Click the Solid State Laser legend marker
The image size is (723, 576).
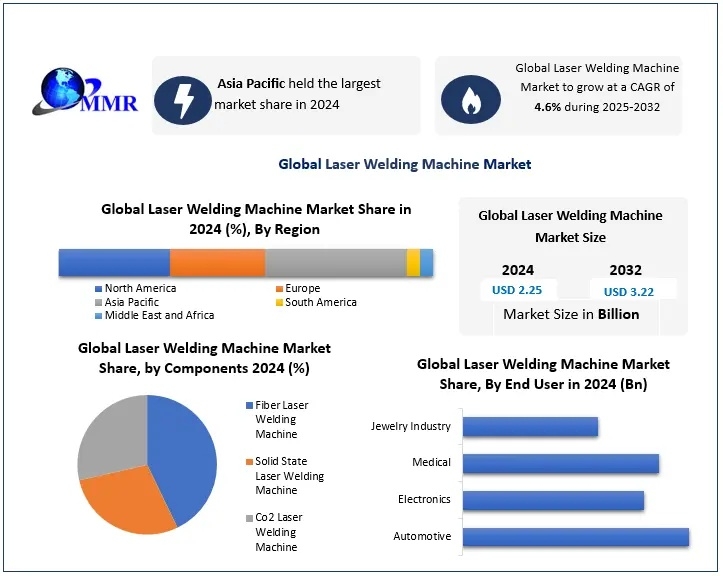[248, 462]
